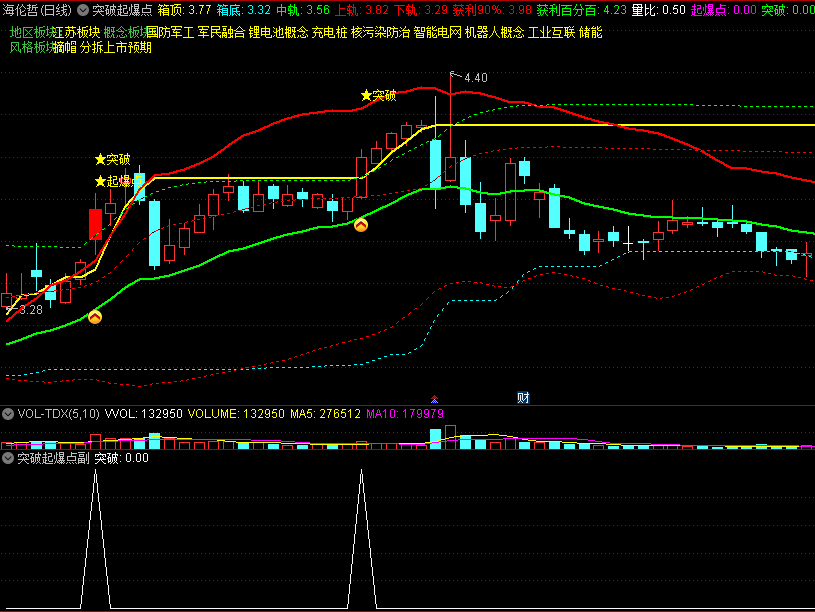This screenshot has width=815, height=612.
Task: Select the 机器人概念 concept sector
Action: click(495, 33)
